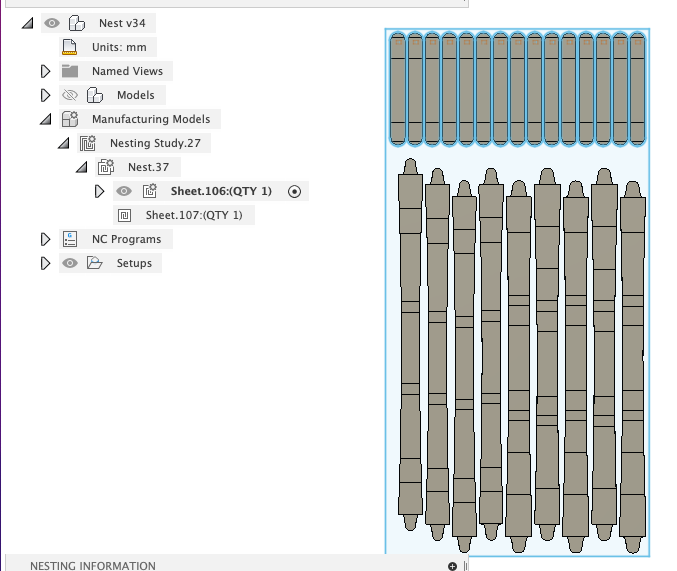Collapse the Nesting Study.27 node
Viewport: 677px width, 571px height.
coord(64,143)
